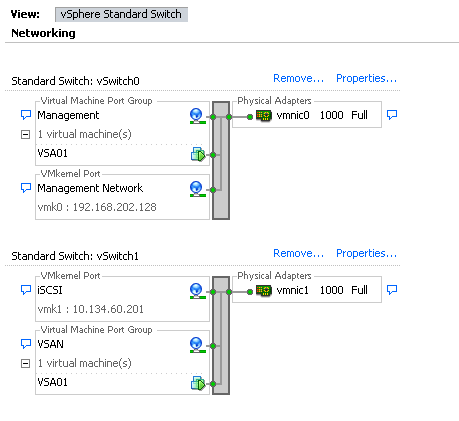
Task: Click Remove link for vSwitch0
Action: tap(298, 78)
